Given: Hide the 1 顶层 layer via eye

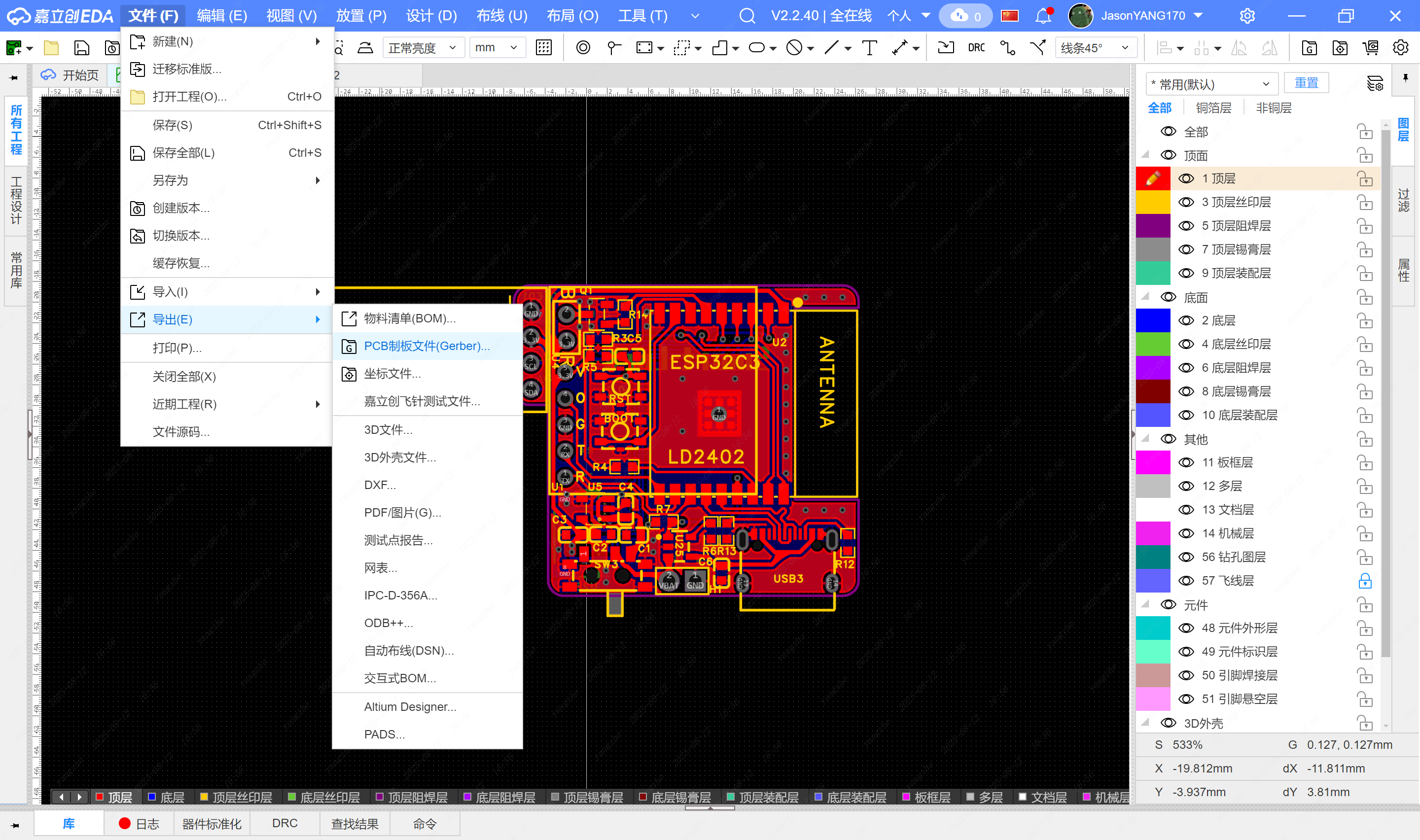Looking at the screenshot, I should (1186, 179).
